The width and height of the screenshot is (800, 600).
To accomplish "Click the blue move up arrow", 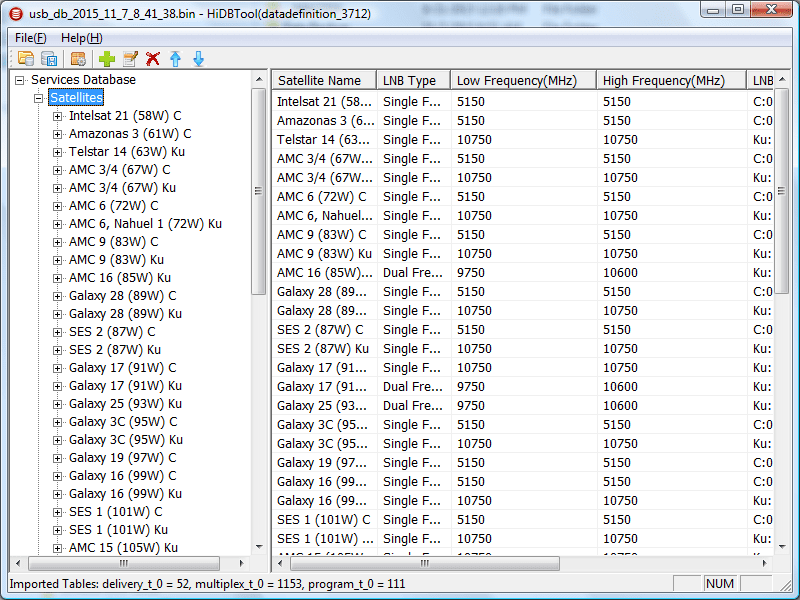I will tap(176, 59).
